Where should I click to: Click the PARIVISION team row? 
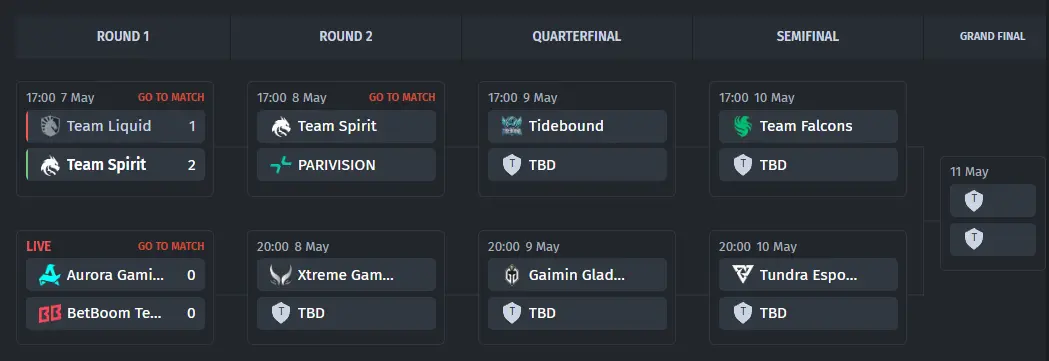(347, 165)
